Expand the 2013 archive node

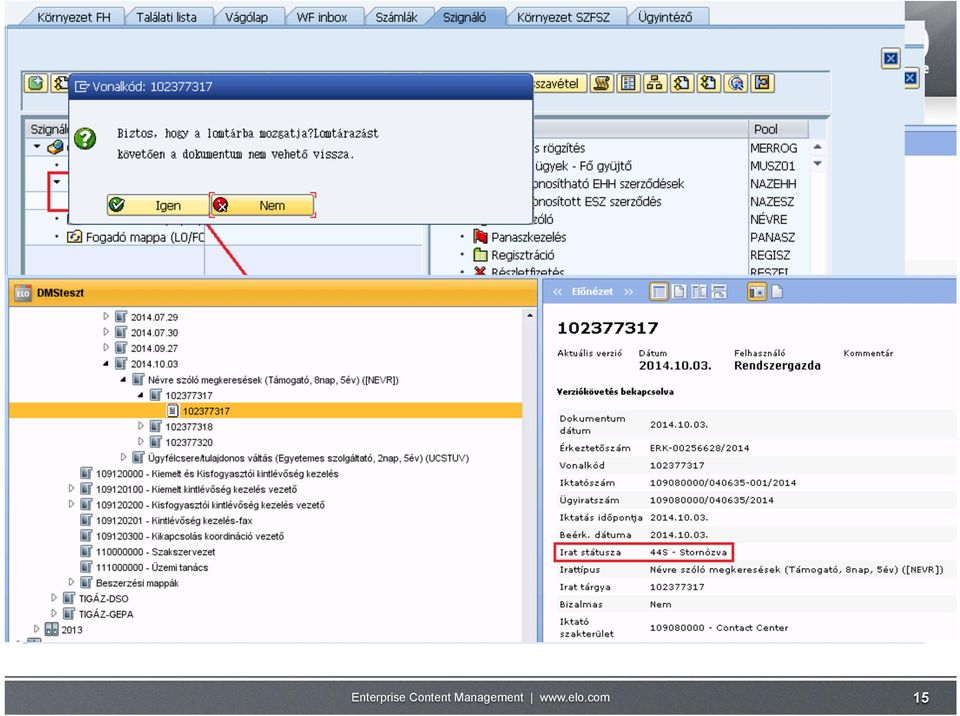[36, 629]
